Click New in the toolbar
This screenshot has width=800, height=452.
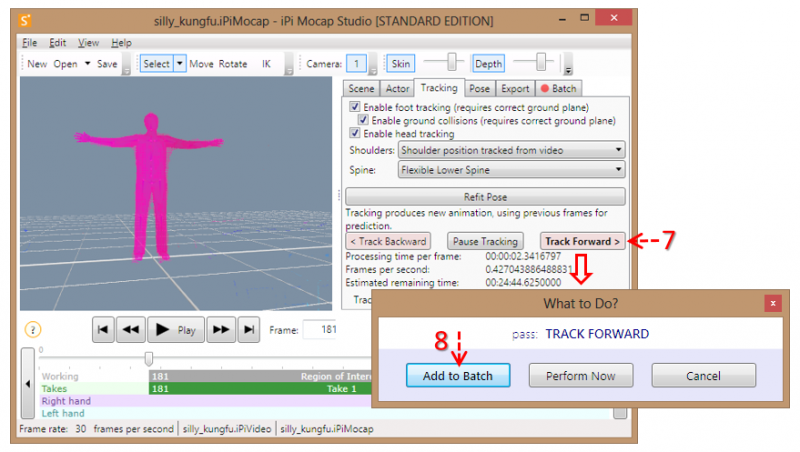[x=37, y=64]
